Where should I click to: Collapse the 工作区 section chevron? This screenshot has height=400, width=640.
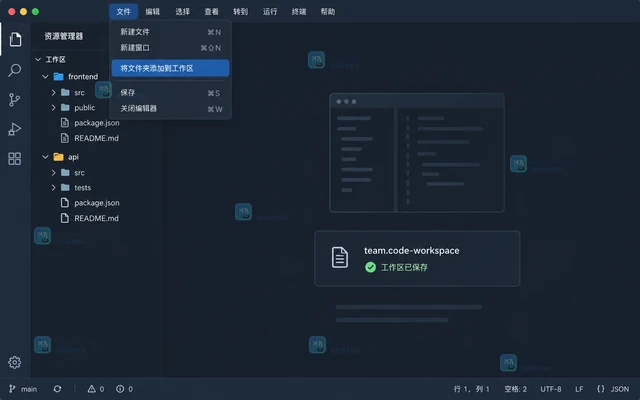[x=38, y=60]
